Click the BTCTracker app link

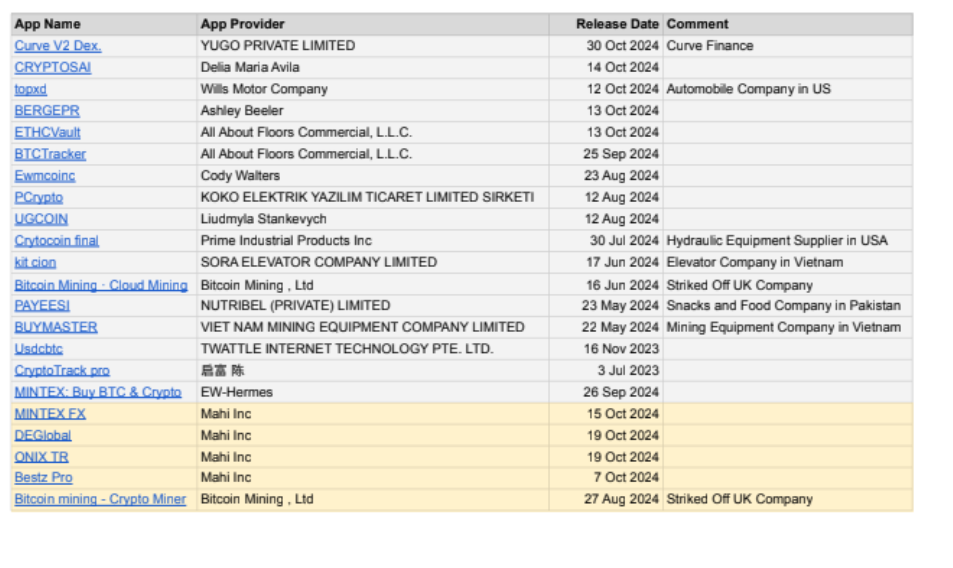click(50, 154)
